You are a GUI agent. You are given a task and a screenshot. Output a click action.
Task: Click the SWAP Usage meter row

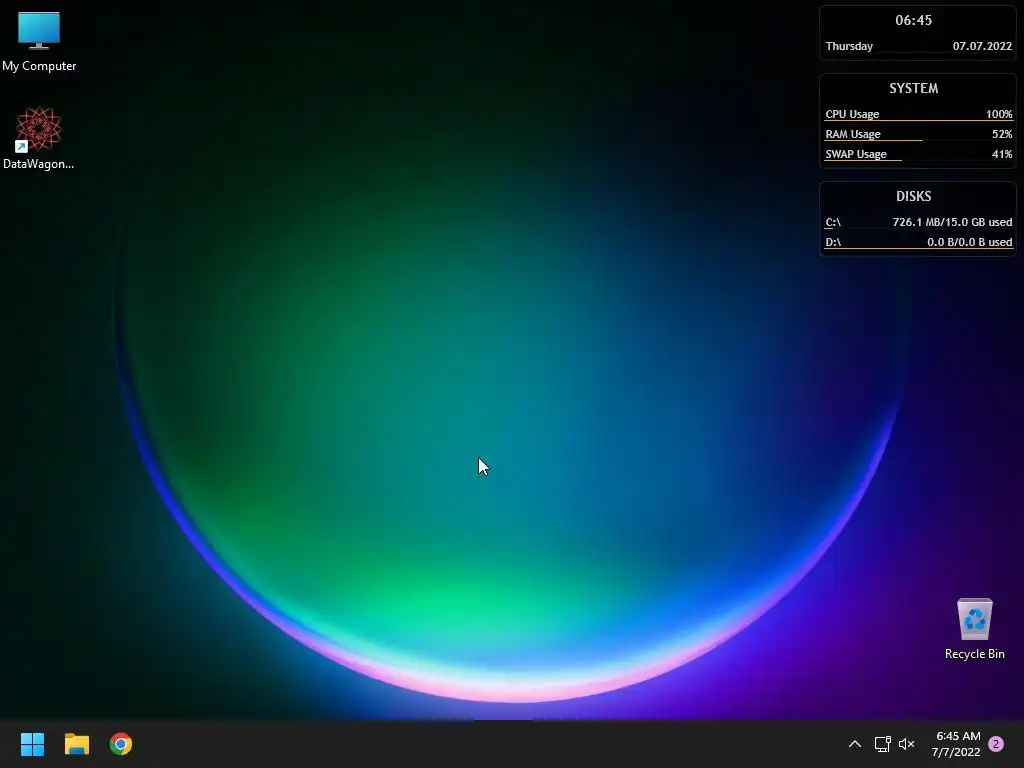(x=918, y=154)
